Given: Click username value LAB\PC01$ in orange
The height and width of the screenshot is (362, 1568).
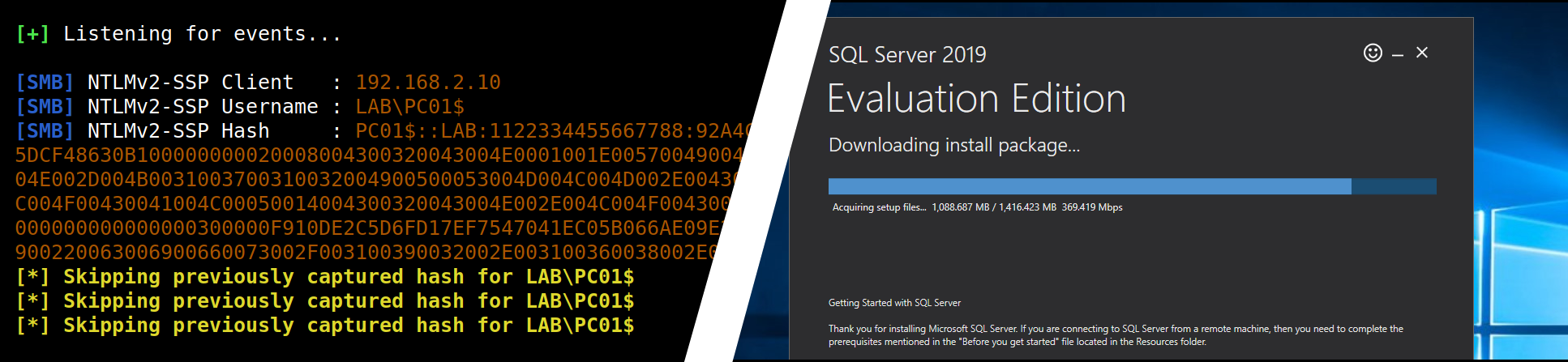Looking at the screenshot, I should tap(410, 107).
